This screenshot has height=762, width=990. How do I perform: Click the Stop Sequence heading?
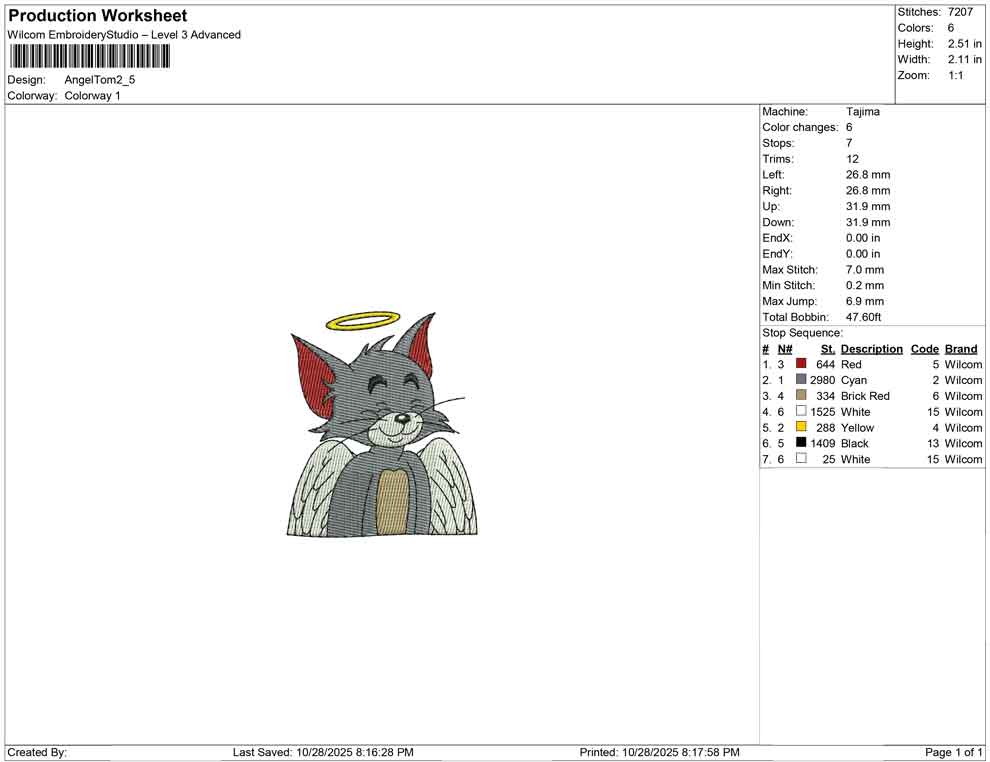click(802, 333)
